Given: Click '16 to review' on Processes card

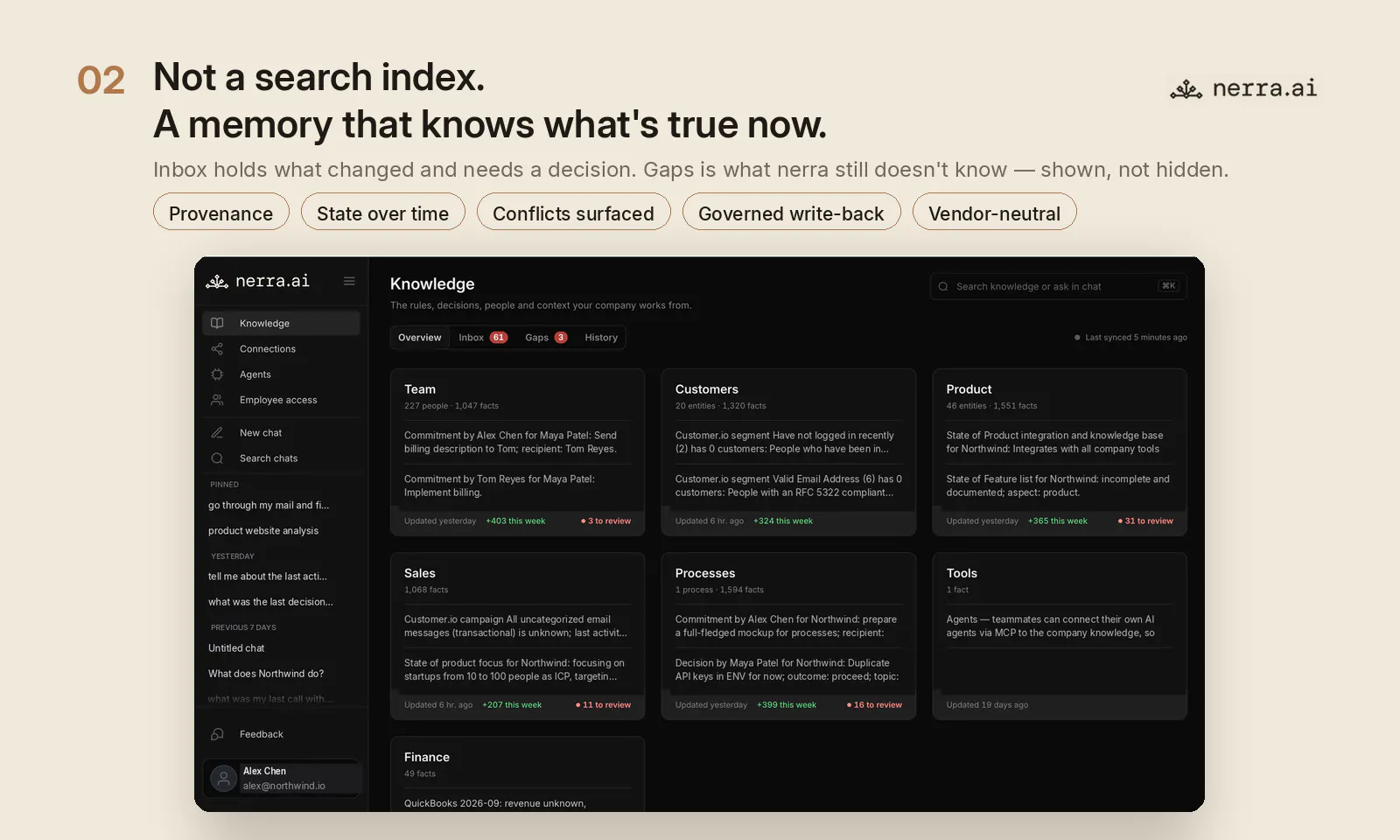Looking at the screenshot, I should 874,705.
